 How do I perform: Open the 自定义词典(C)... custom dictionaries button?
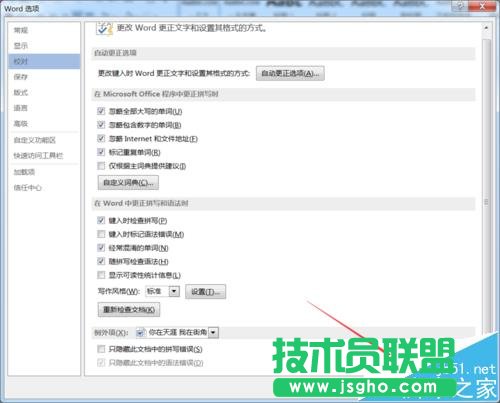coord(128,183)
